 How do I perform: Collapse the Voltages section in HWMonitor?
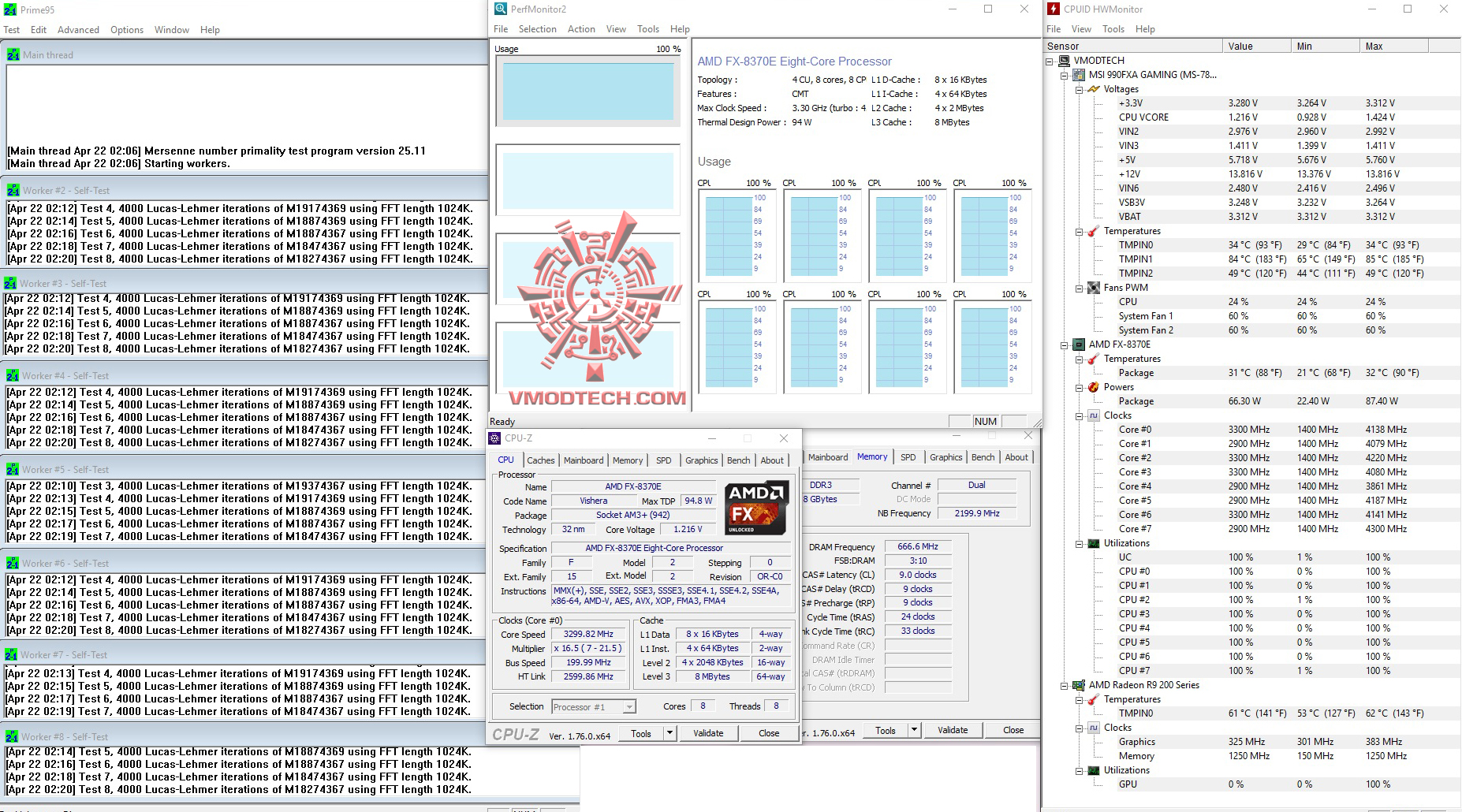[x=1079, y=89]
